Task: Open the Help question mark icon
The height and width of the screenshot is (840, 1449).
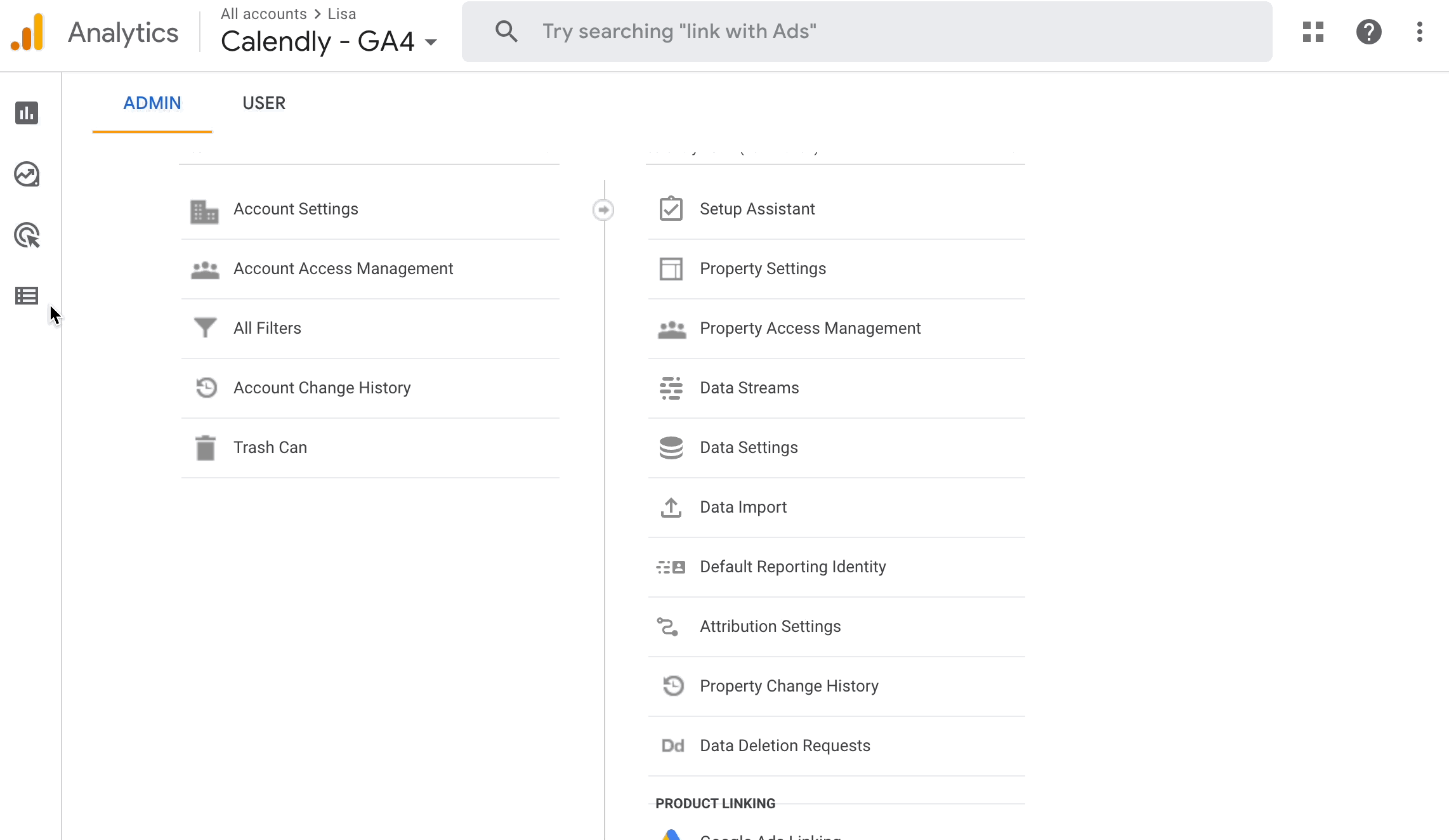Action: [1368, 32]
